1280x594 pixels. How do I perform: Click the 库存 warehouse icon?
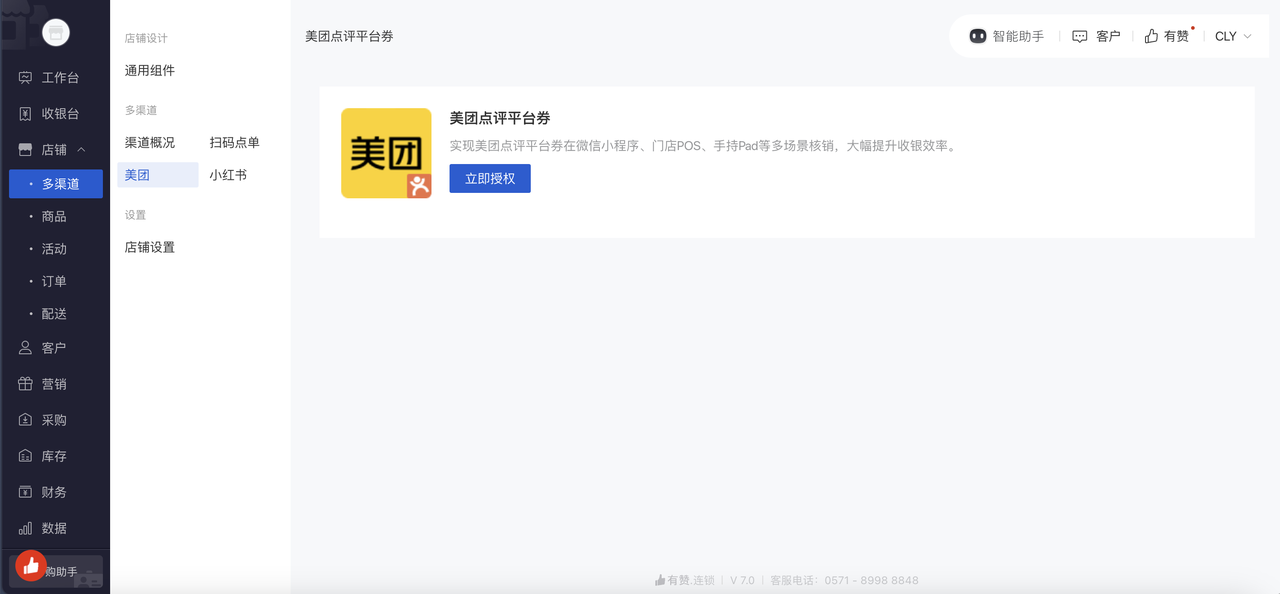pos(25,456)
